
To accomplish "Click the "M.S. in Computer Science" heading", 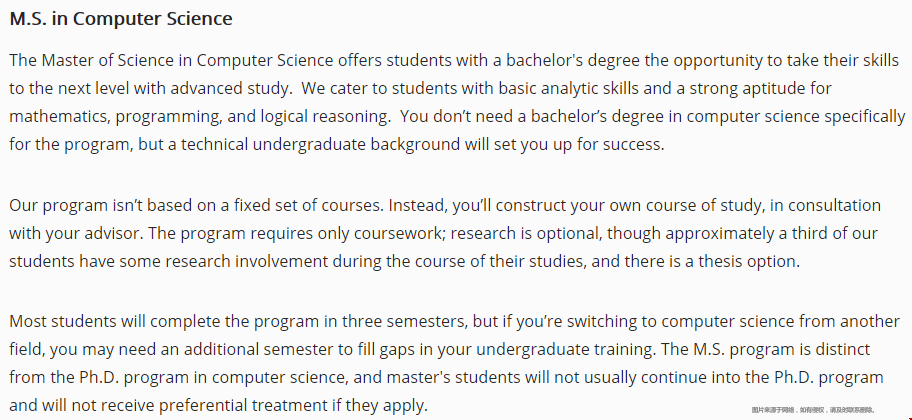I will coord(120,19).
